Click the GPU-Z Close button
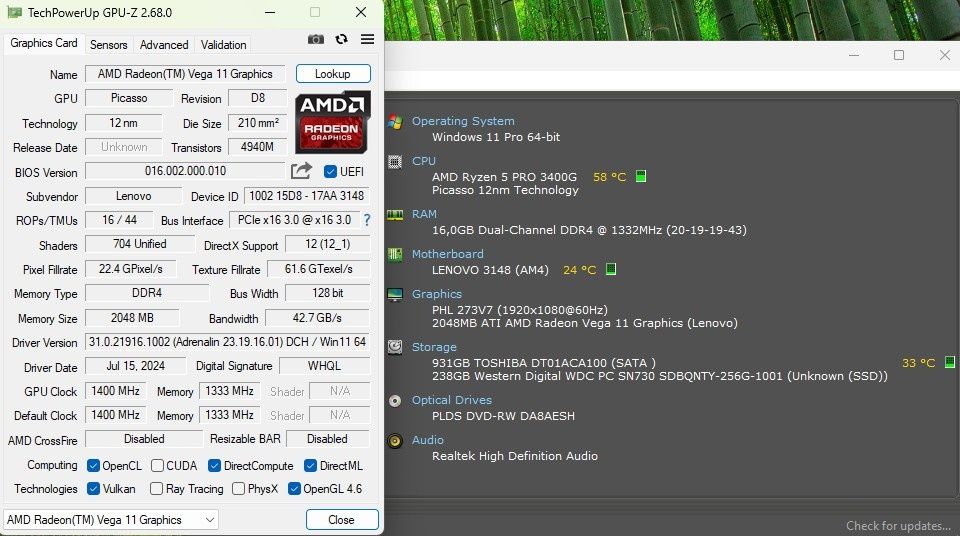 point(342,519)
